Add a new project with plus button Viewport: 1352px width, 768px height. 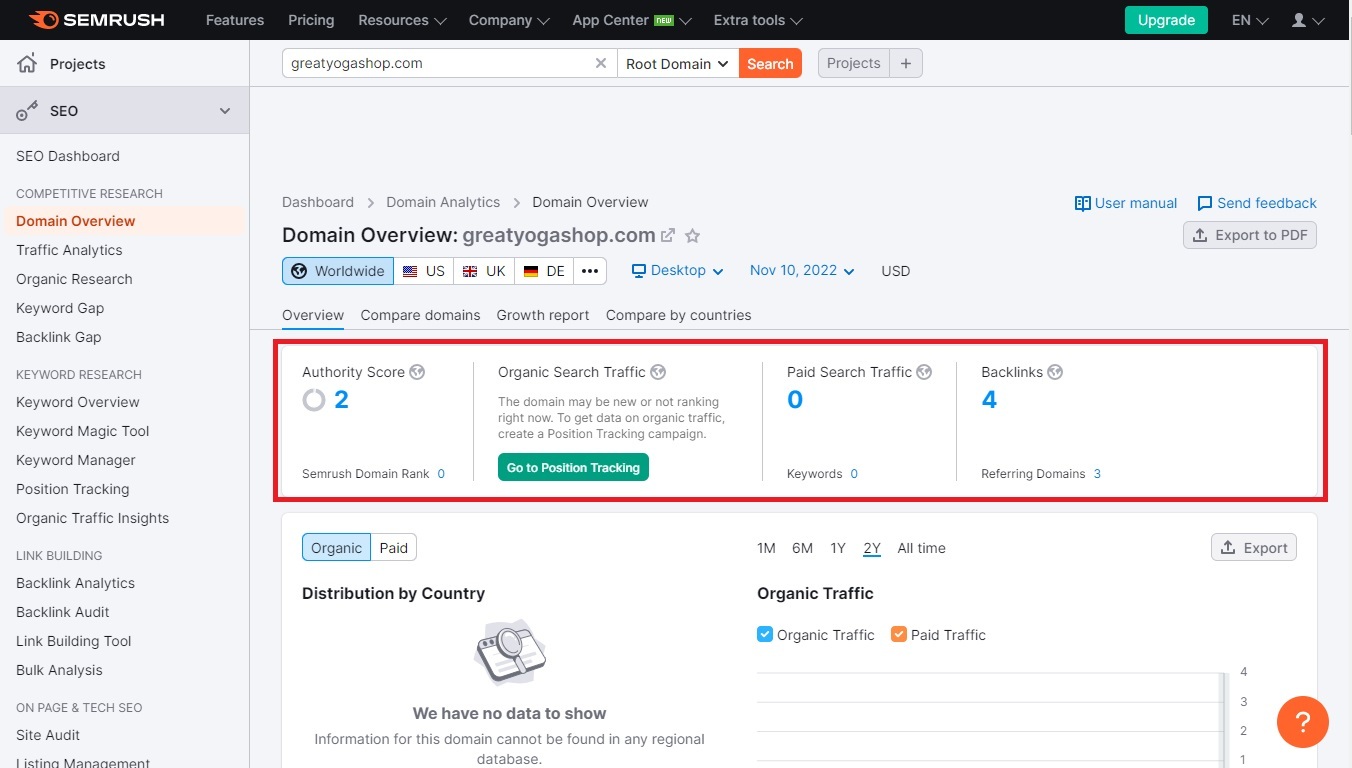[x=906, y=63]
